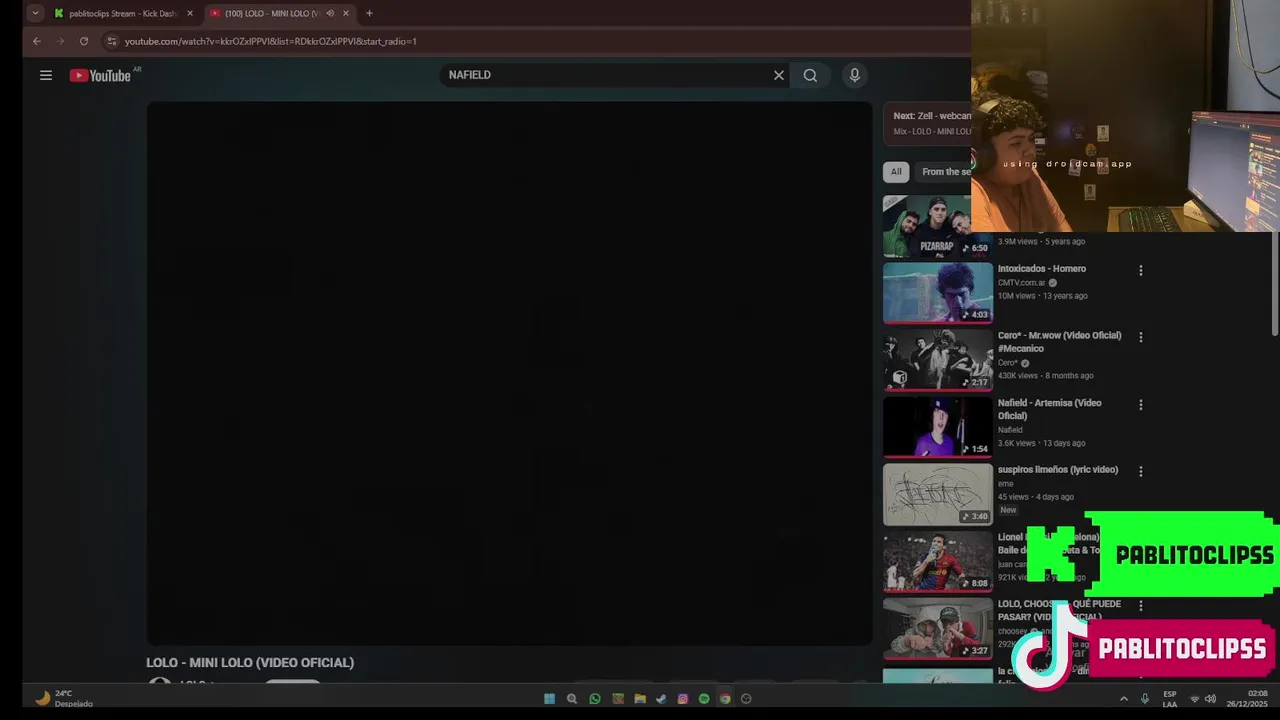The width and height of the screenshot is (1280, 720).
Task: Start voice search with the microphone
Action: coord(855,75)
